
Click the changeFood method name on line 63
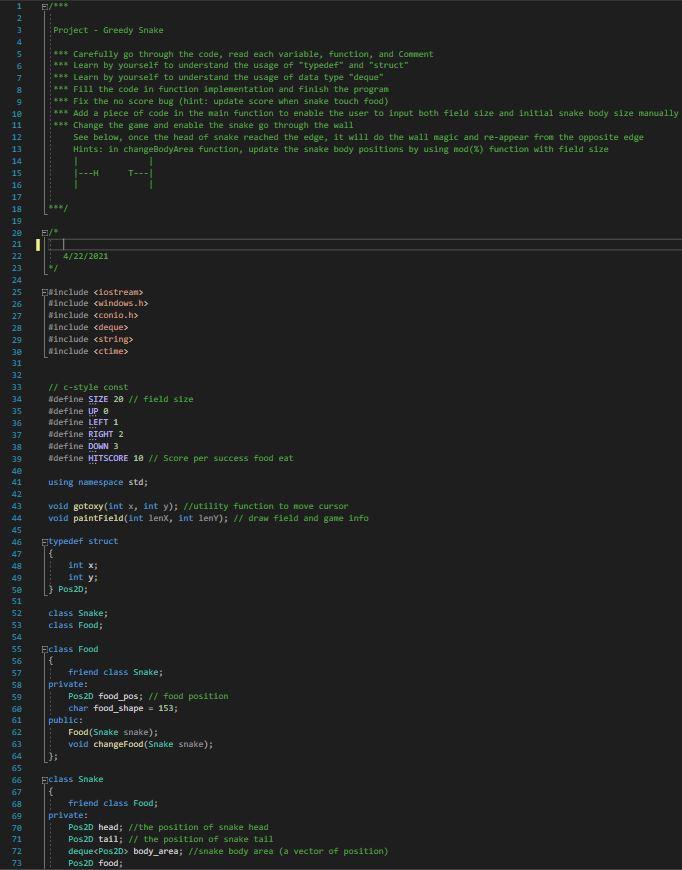pos(118,744)
